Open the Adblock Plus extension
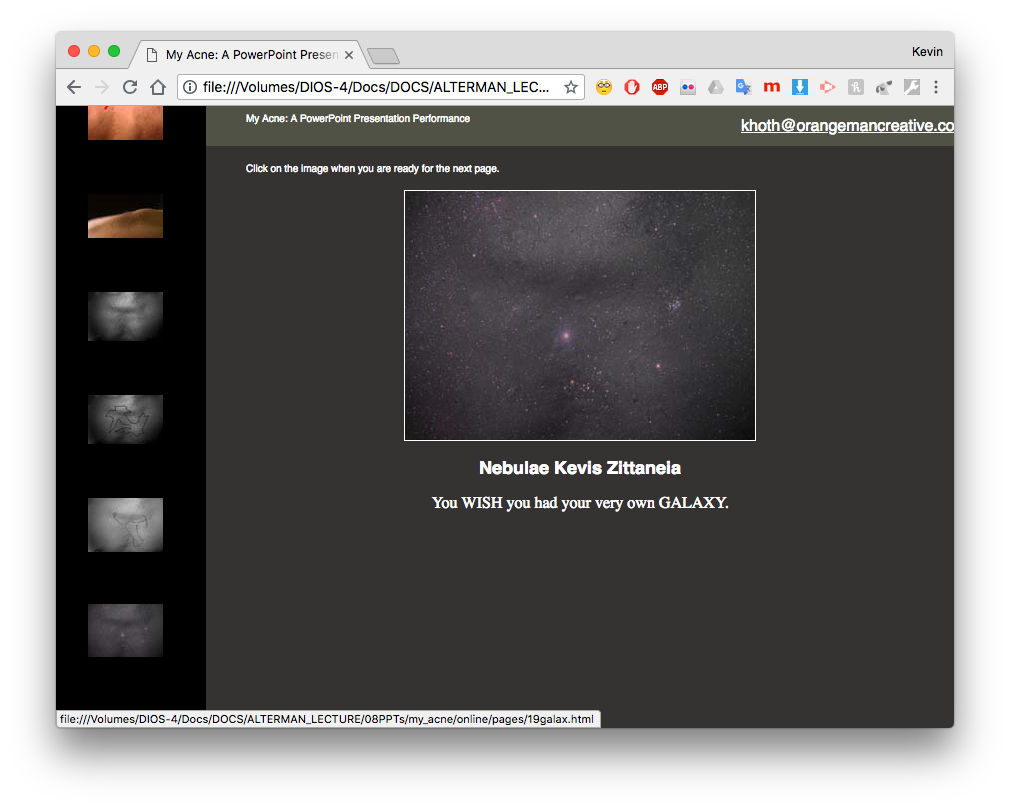1010x808 pixels. click(660, 87)
